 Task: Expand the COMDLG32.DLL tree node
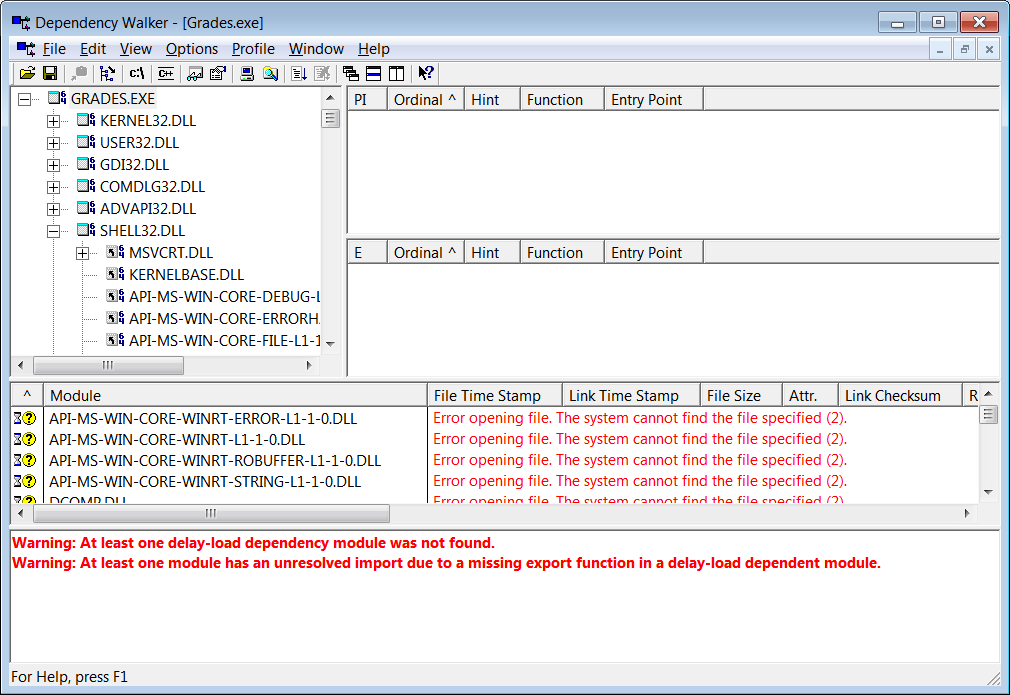(x=53, y=187)
